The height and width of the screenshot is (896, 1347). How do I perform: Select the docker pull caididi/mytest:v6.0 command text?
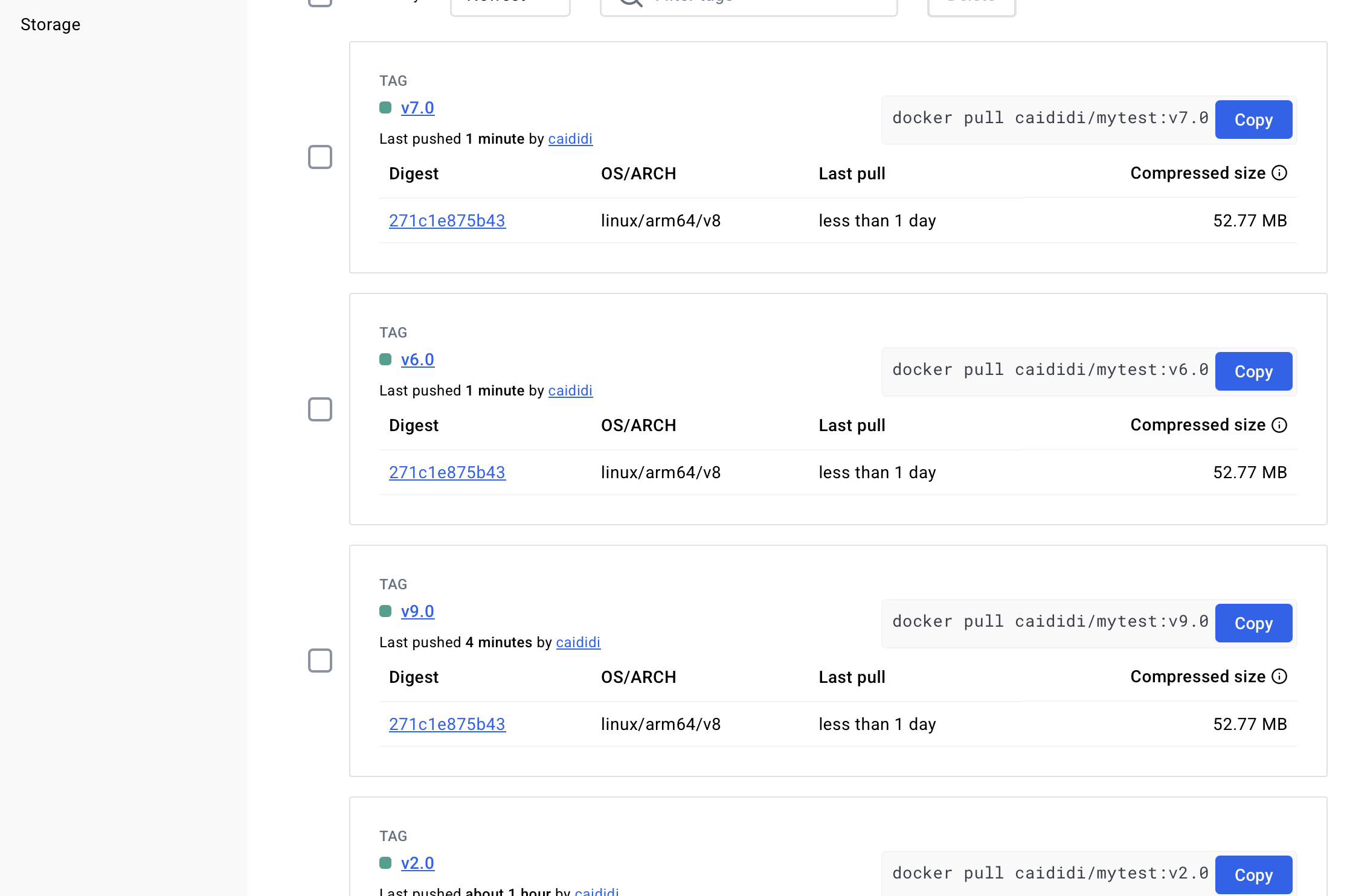1050,370
